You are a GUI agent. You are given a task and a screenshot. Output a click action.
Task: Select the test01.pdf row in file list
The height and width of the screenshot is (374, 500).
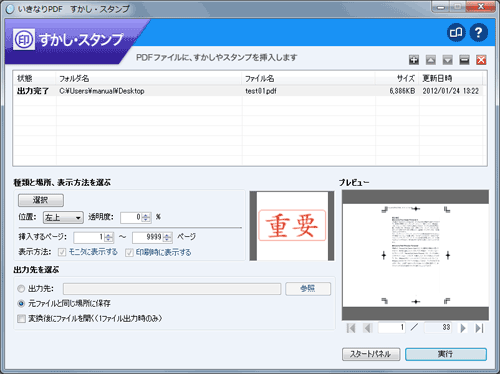[249, 91]
